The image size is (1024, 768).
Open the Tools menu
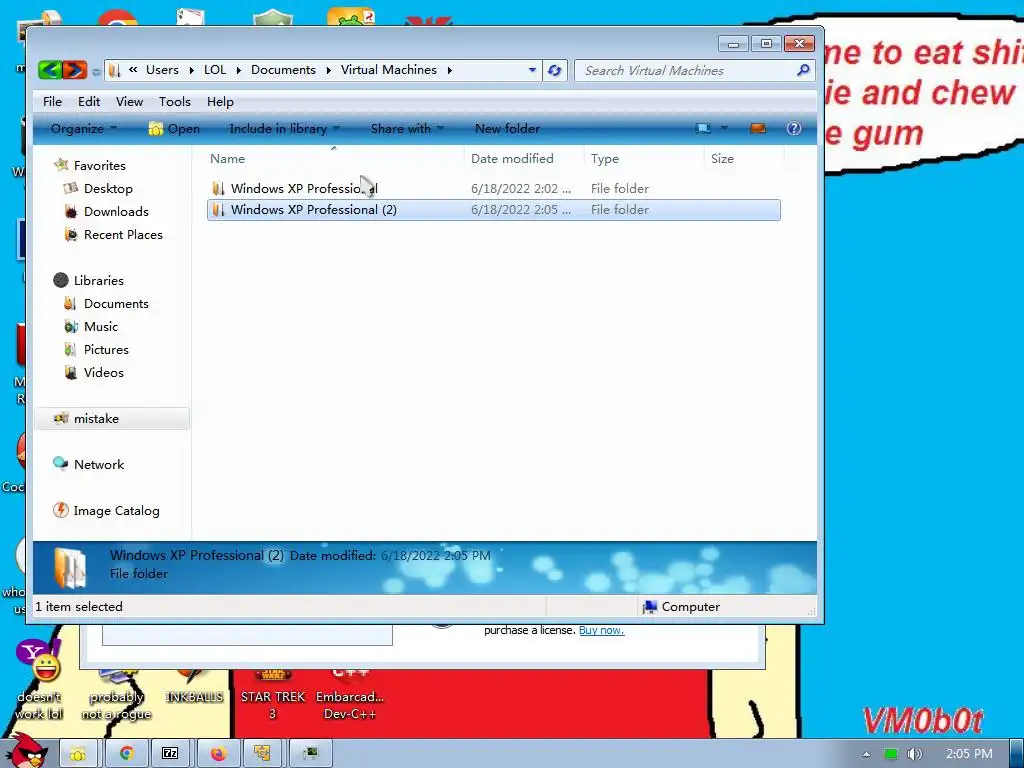coord(174,102)
